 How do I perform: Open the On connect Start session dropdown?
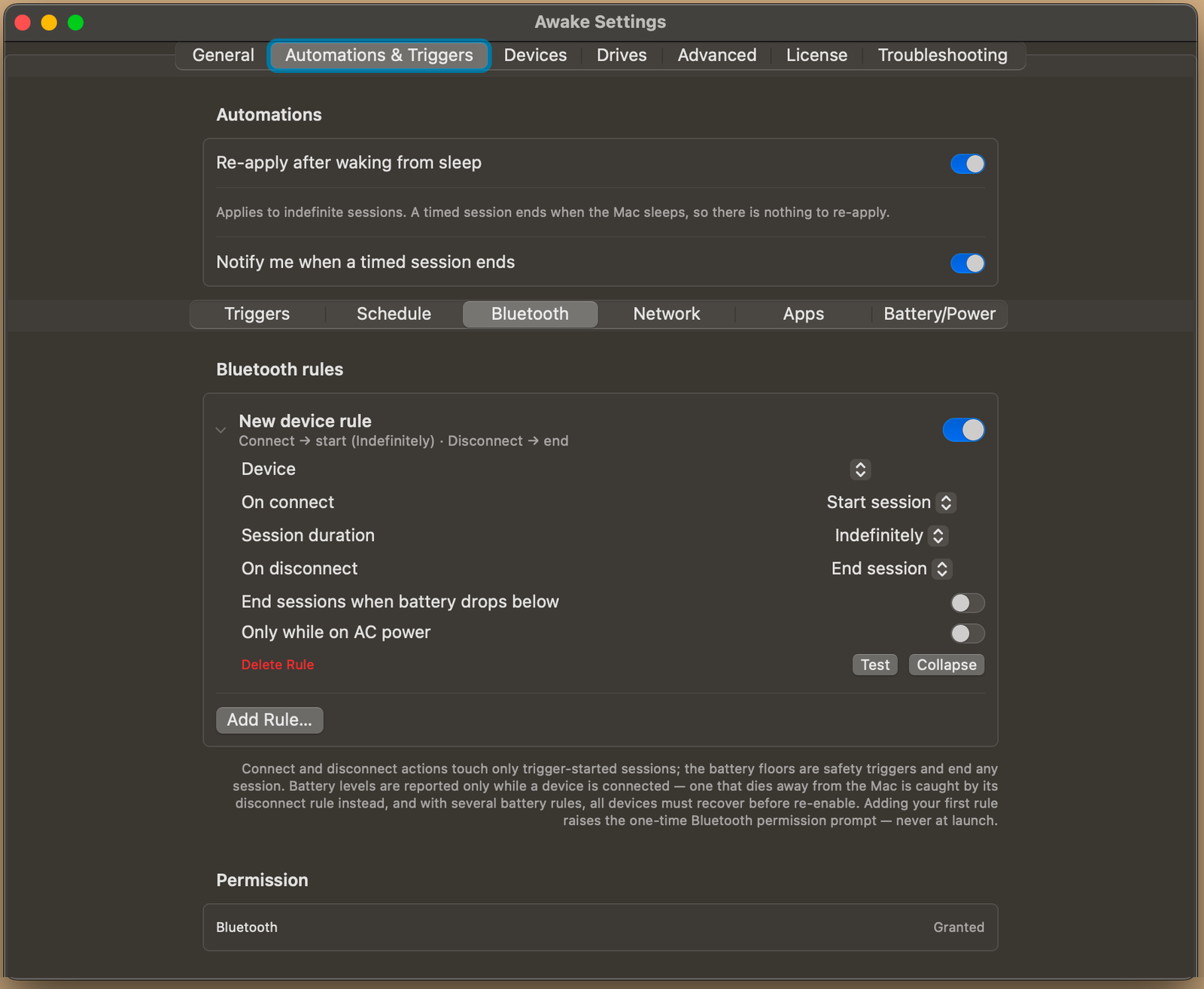[x=891, y=503]
